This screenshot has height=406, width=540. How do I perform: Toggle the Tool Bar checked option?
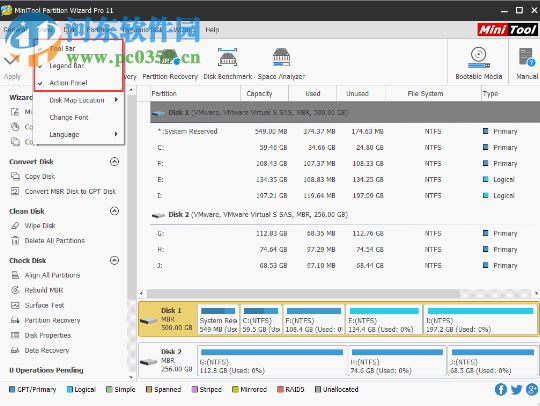tap(79, 49)
